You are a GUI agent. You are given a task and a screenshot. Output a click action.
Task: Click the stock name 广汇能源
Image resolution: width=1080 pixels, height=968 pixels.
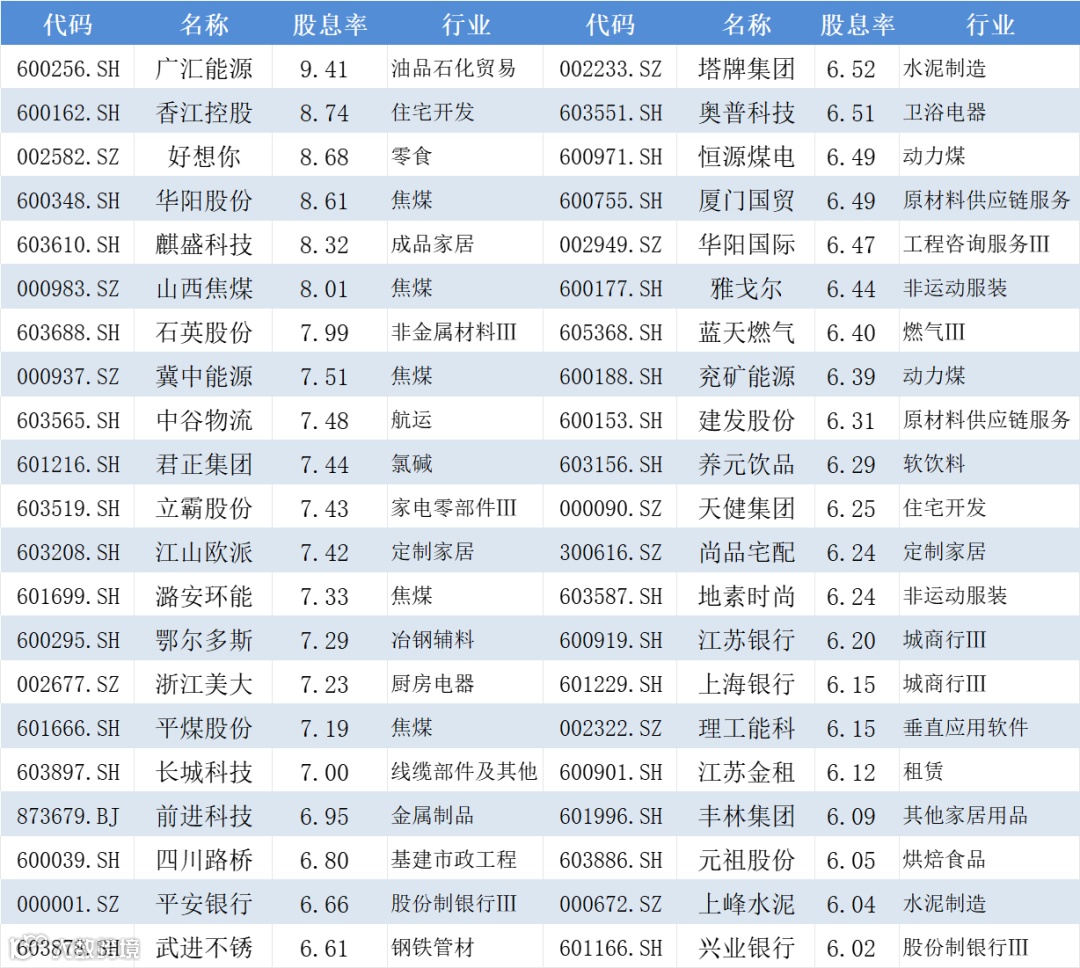pyautogui.click(x=204, y=69)
